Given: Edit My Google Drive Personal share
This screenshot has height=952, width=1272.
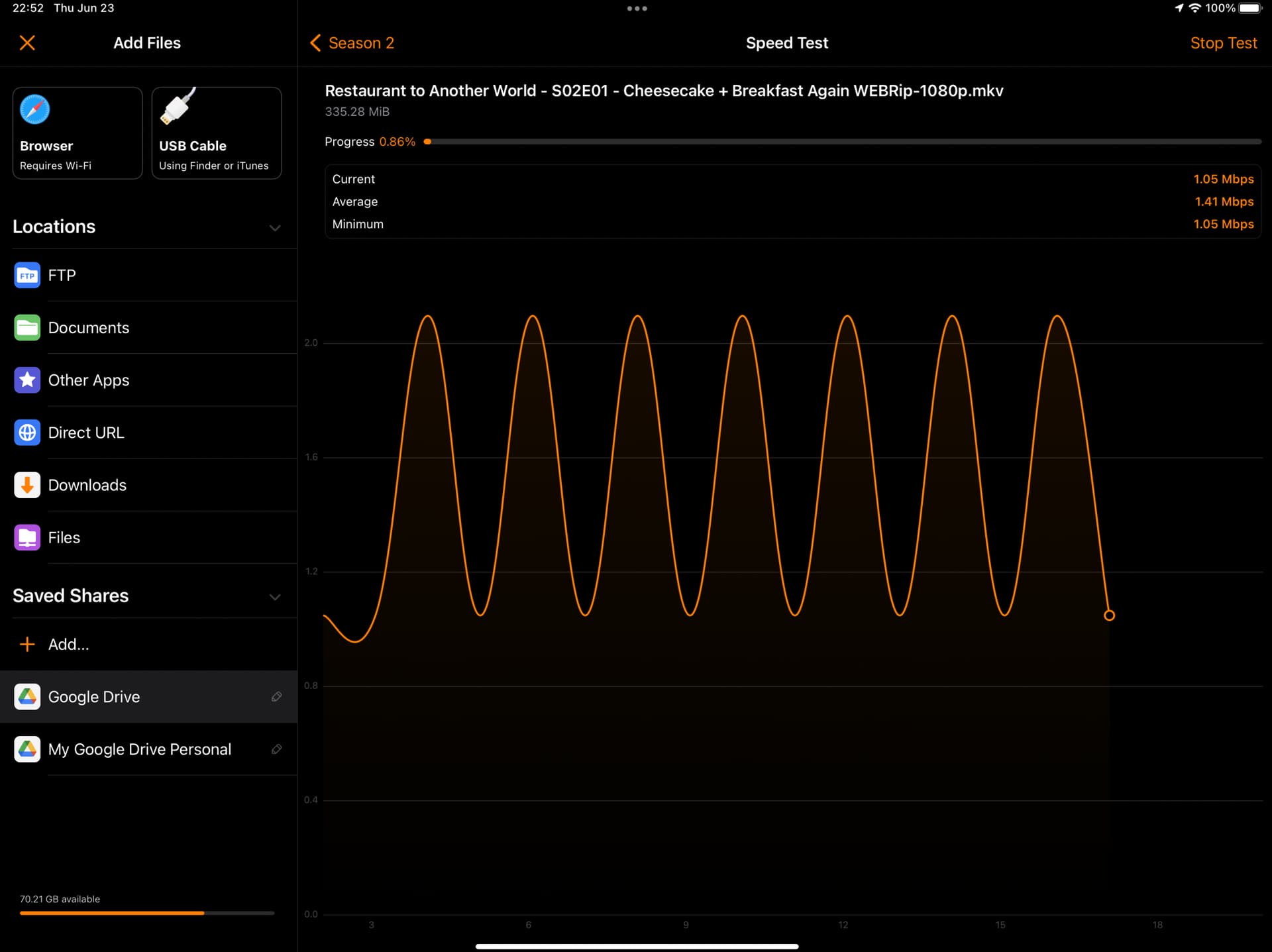Looking at the screenshot, I should tap(277, 749).
